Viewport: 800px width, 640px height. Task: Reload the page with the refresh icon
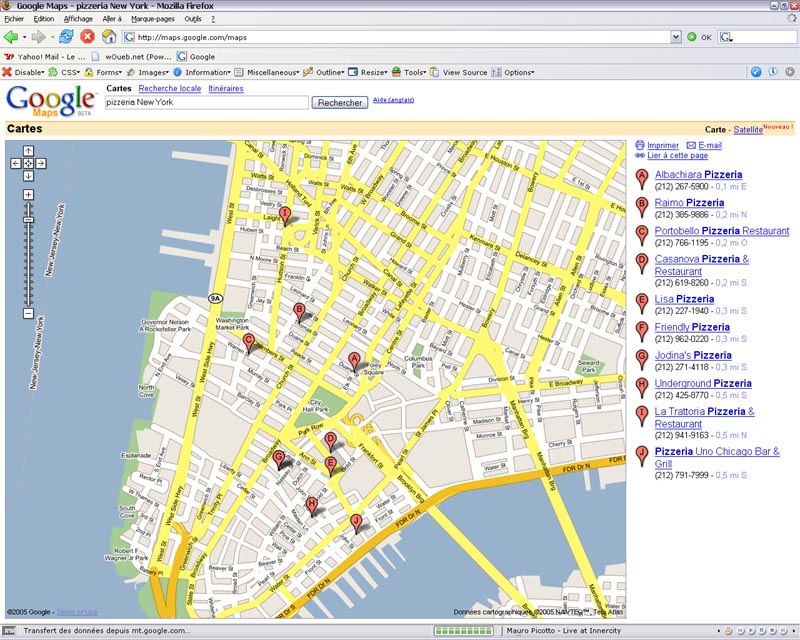[66, 37]
